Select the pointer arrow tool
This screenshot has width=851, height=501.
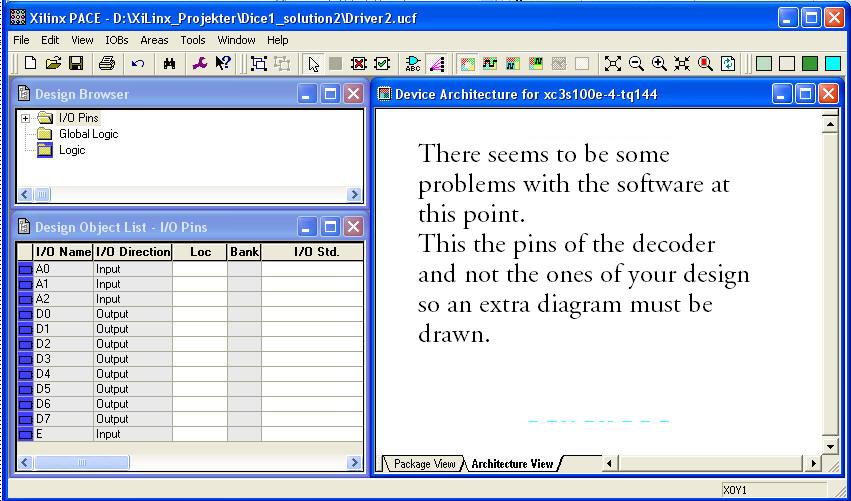(x=314, y=64)
